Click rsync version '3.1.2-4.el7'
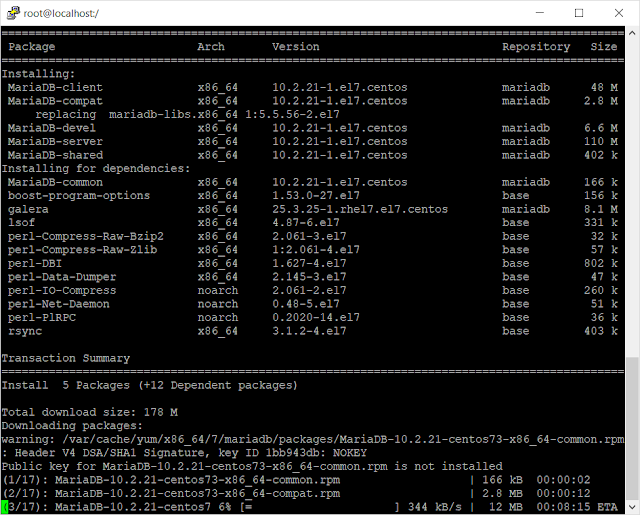 tap(309, 331)
